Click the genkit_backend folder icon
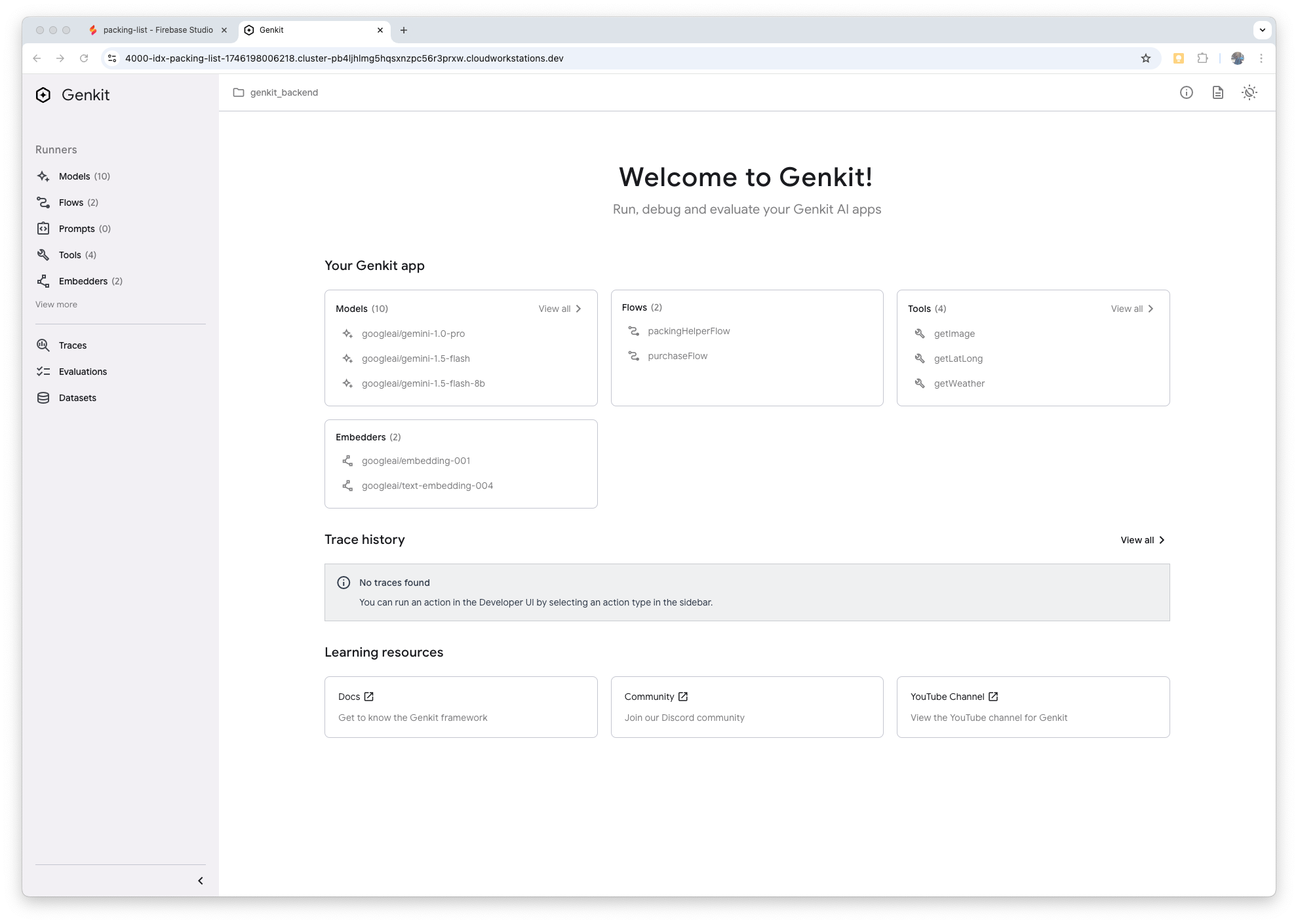 point(239,92)
